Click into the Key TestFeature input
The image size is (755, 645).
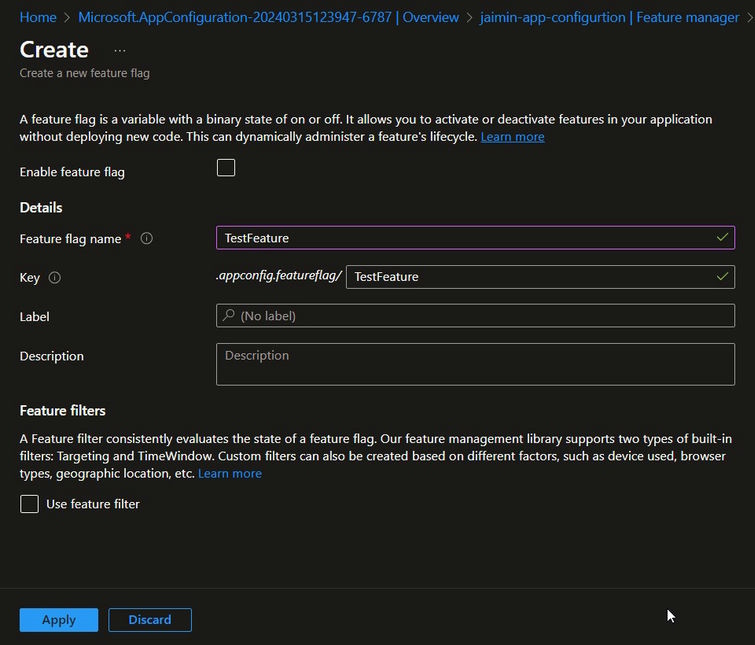530,277
